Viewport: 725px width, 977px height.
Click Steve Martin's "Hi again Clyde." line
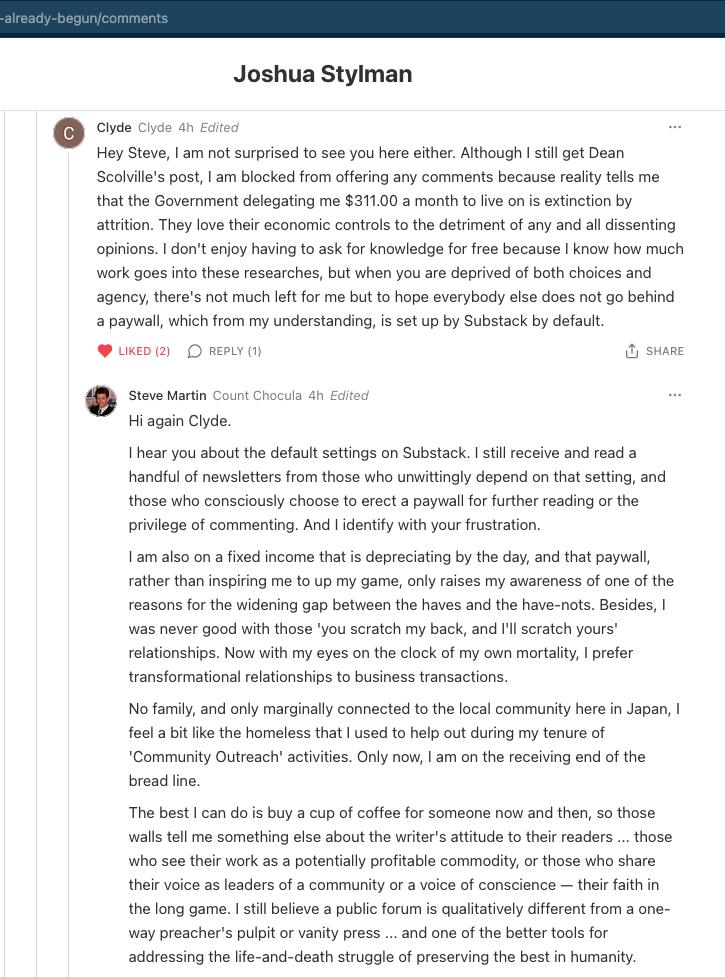(x=180, y=421)
